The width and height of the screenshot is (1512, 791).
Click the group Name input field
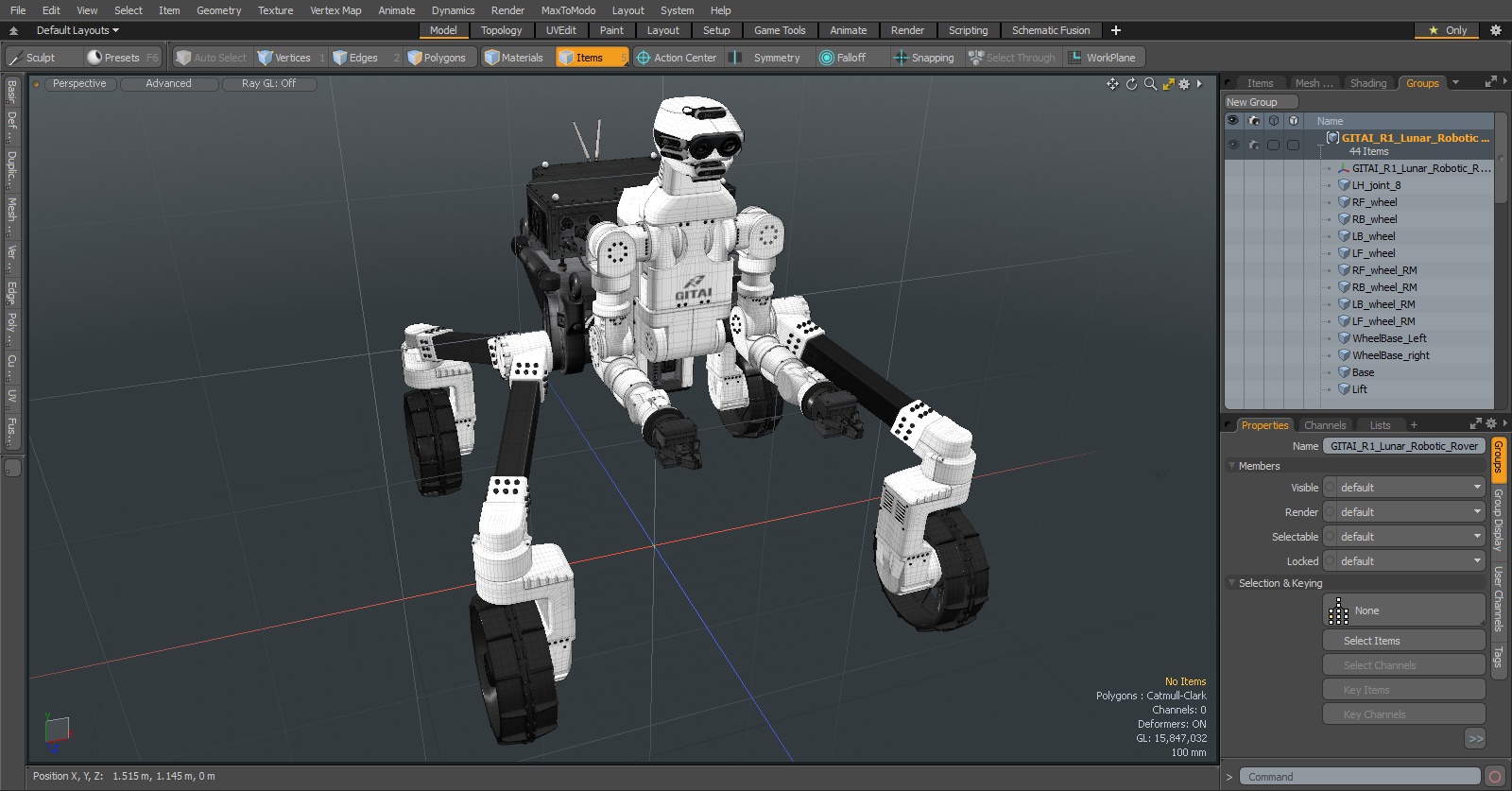[1404, 446]
